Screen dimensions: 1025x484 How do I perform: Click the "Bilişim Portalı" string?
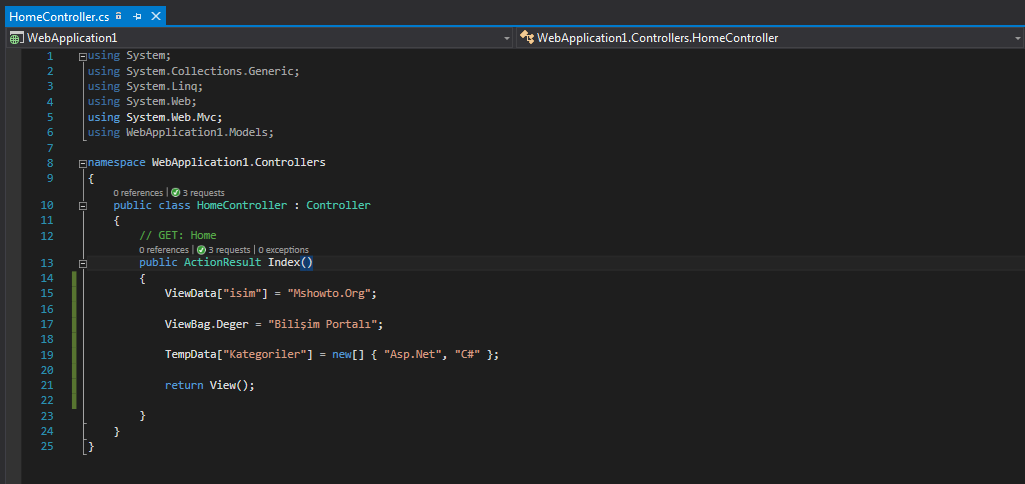(323, 324)
